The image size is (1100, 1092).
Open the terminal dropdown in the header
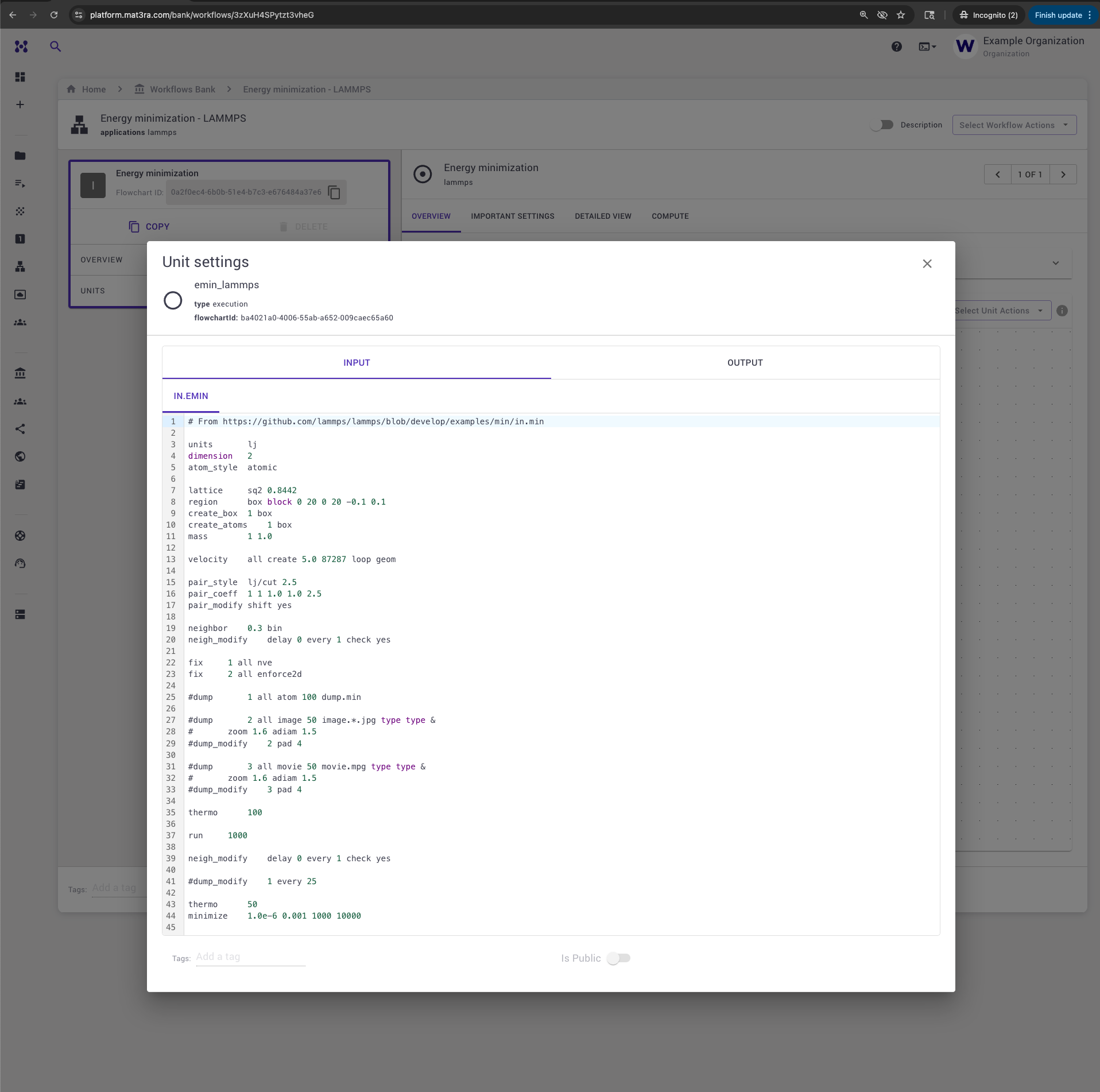click(927, 47)
